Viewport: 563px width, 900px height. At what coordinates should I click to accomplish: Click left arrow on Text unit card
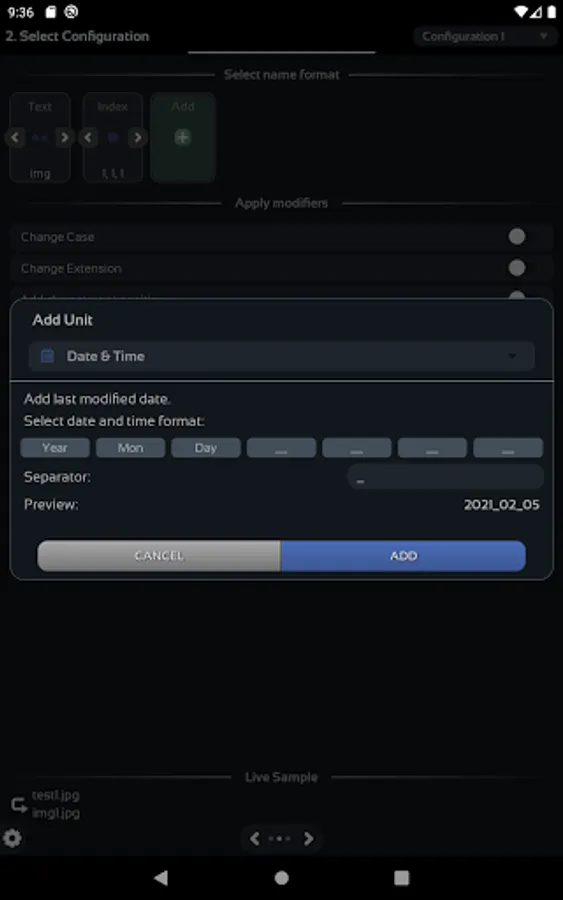coord(15,138)
